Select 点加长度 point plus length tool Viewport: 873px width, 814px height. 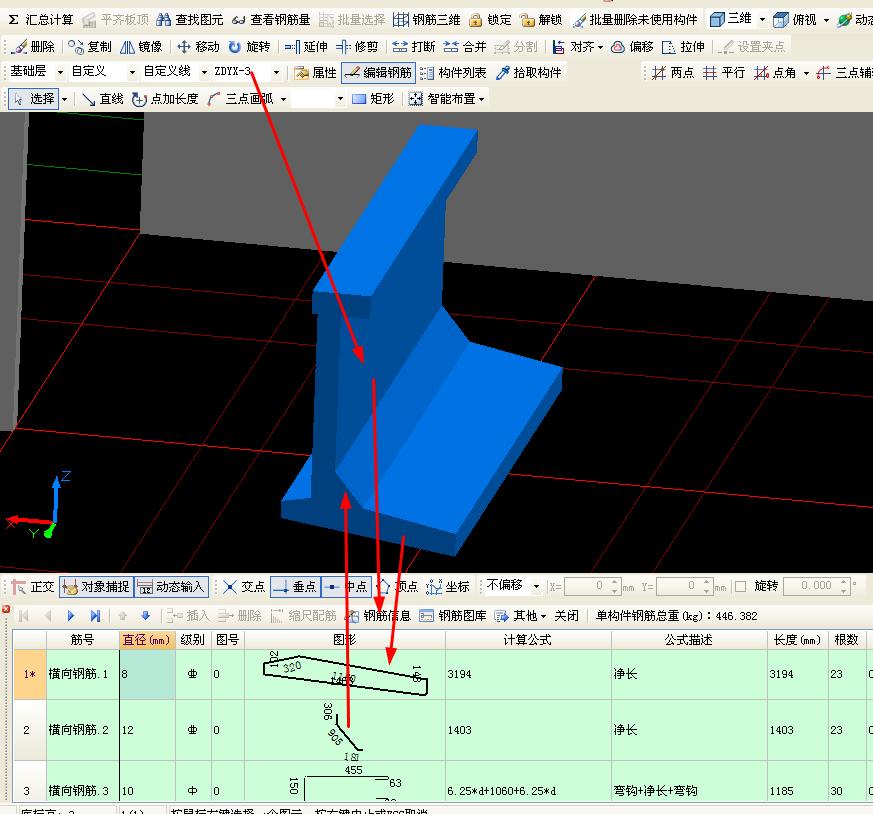(165, 99)
